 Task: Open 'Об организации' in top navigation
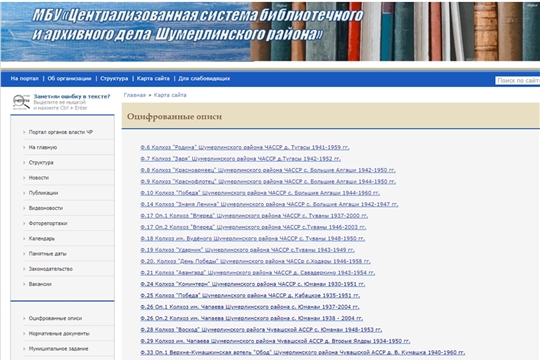coord(69,79)
